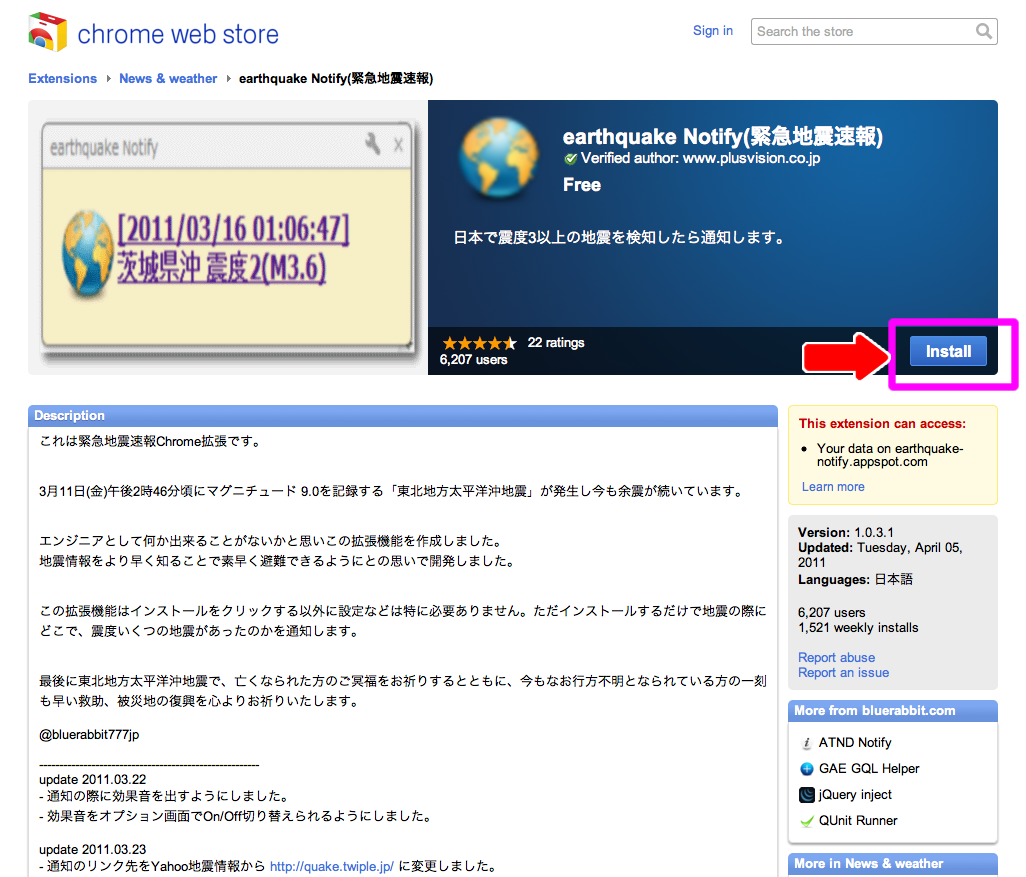Follow the quake.twiple.jp link
This screenshot has height=877, width=1026.
(x=332, y=867)
